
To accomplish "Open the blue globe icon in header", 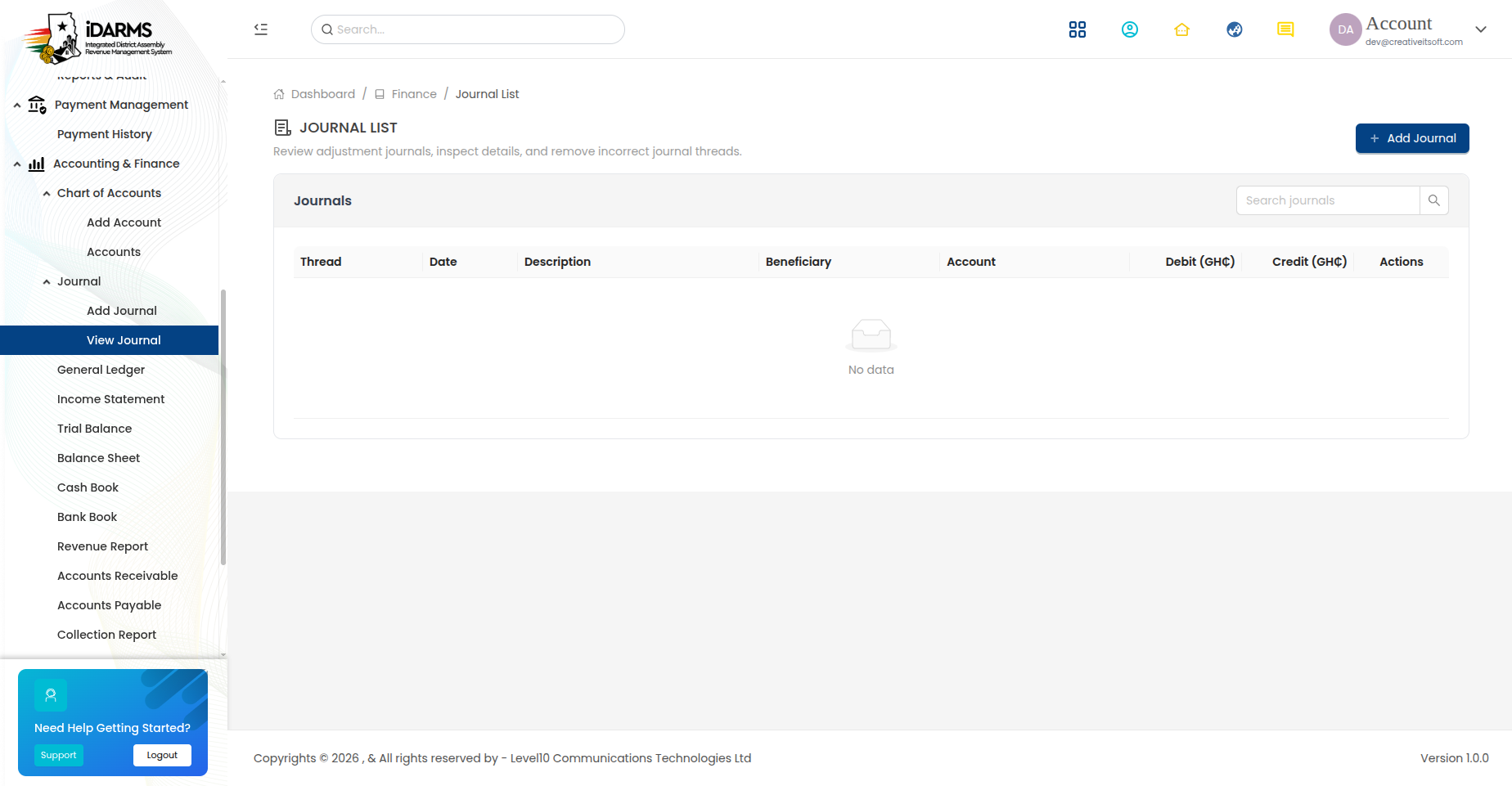I will [1235, 29].
